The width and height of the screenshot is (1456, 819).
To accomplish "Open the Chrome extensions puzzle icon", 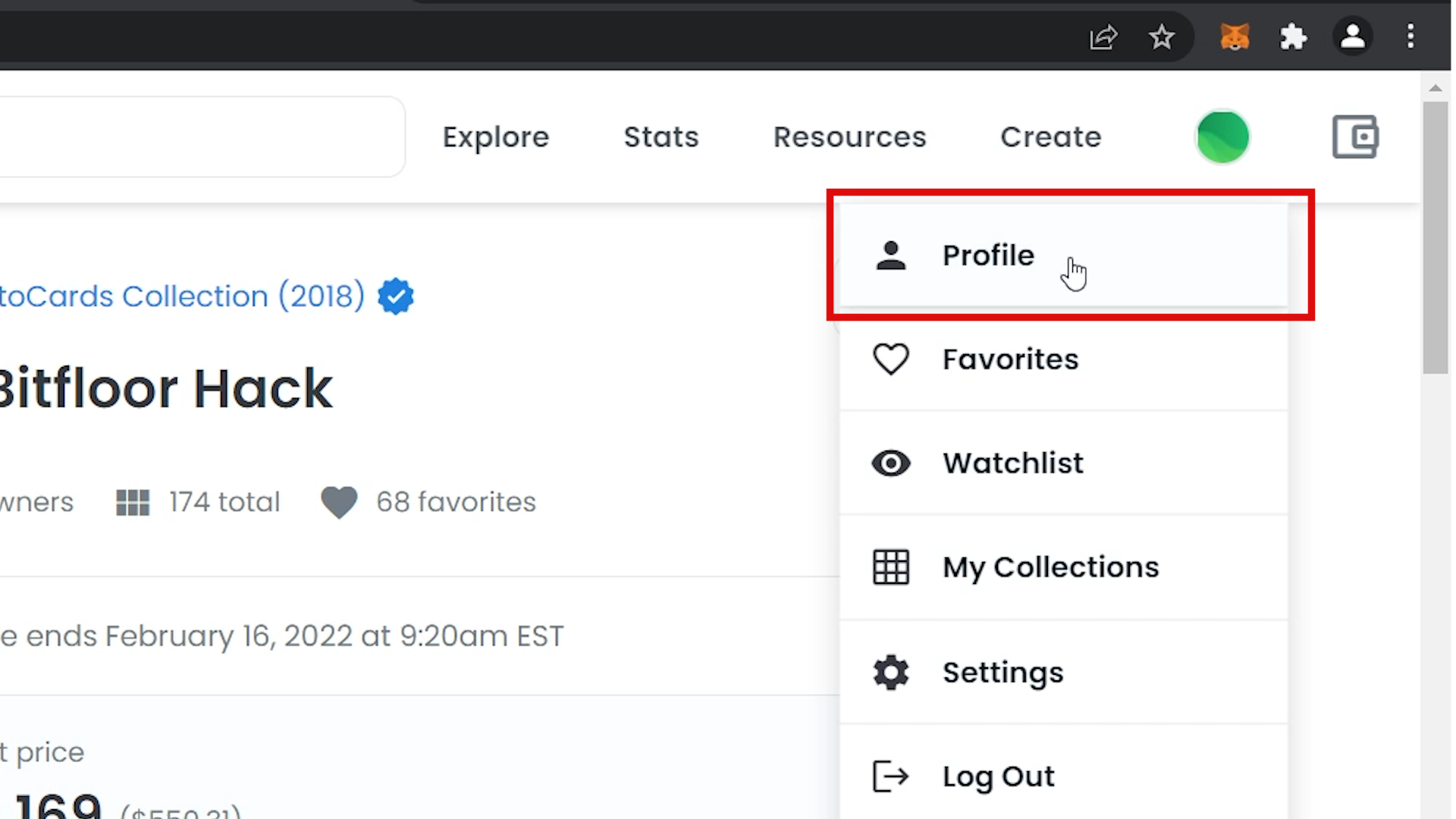I will pos(1294,36).
